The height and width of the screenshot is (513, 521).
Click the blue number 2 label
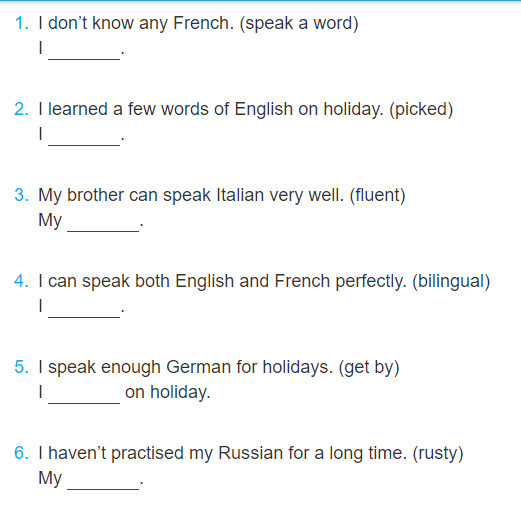point(22,109)
